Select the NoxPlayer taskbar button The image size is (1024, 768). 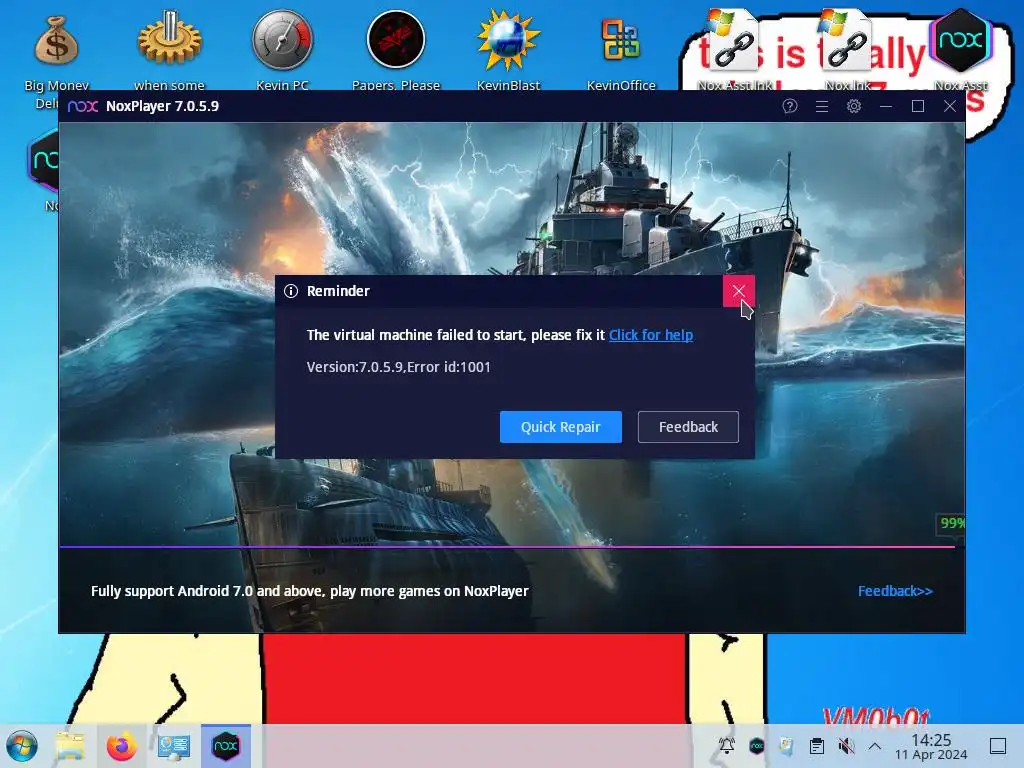(226, 746)
